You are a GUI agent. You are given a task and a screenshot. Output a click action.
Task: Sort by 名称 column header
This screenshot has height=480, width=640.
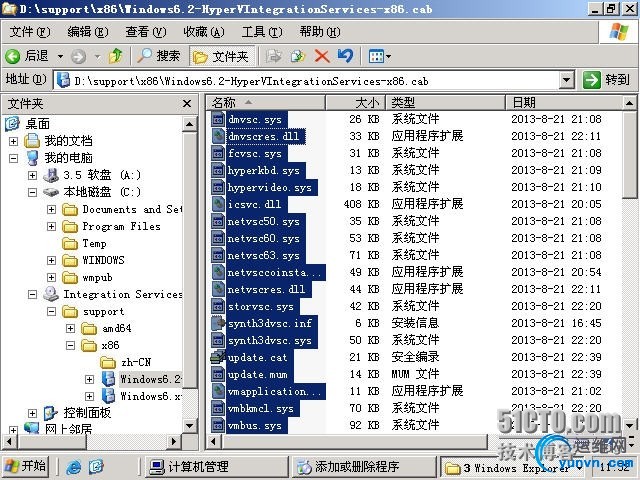265,102
